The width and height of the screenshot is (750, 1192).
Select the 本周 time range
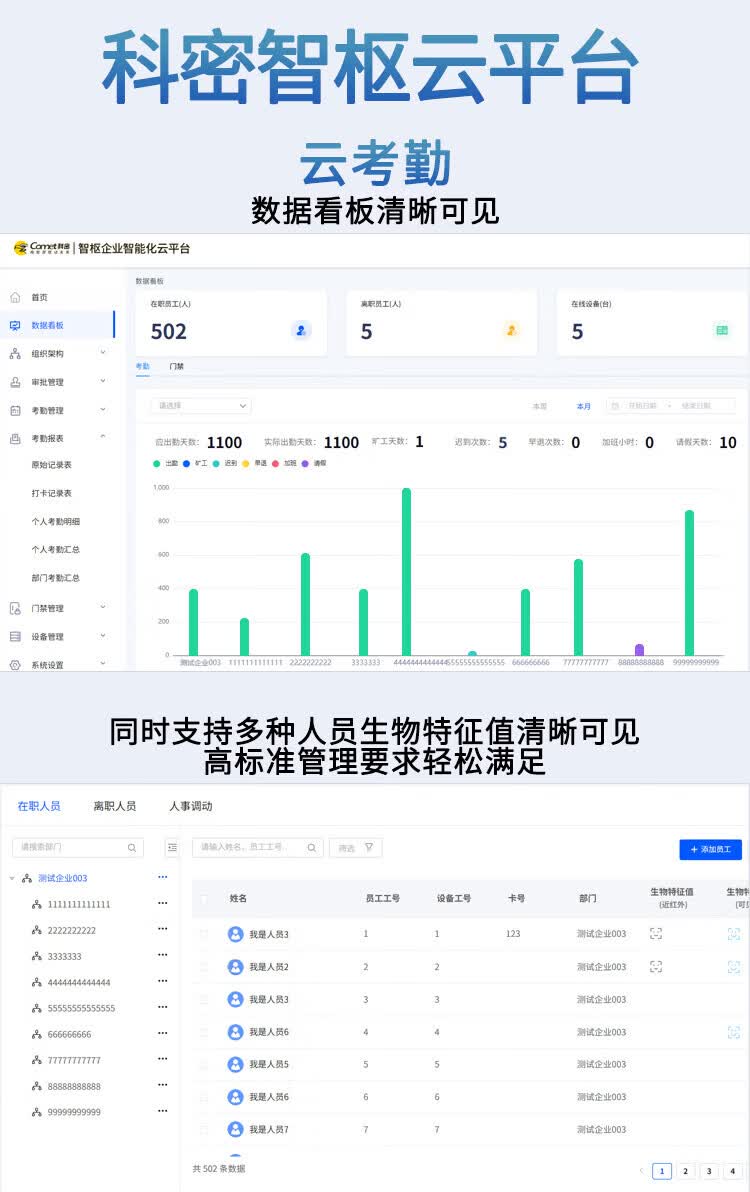pos(540,406)
